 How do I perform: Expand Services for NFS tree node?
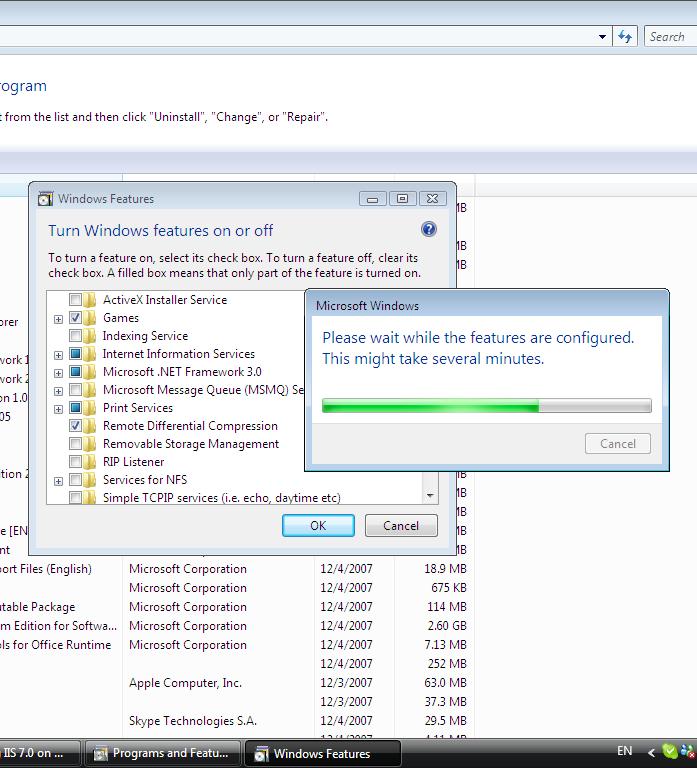58,481
